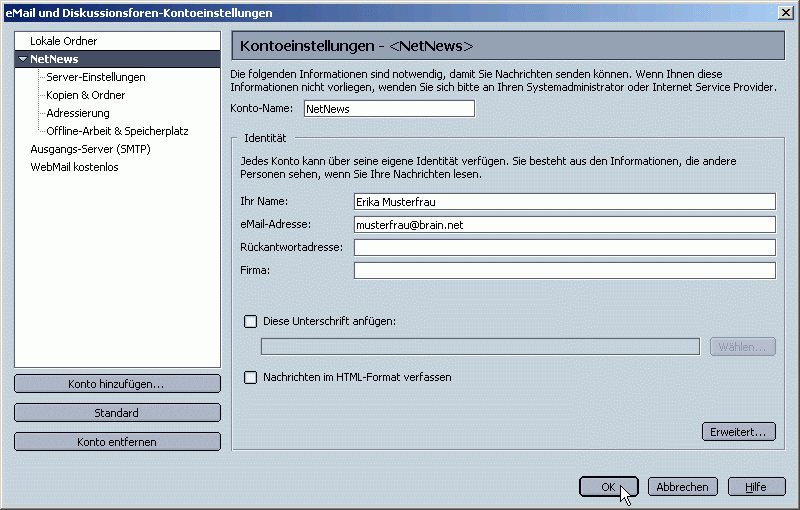Enable Diese Unterschrift anfügen checkbox

(x=251, y=321)
